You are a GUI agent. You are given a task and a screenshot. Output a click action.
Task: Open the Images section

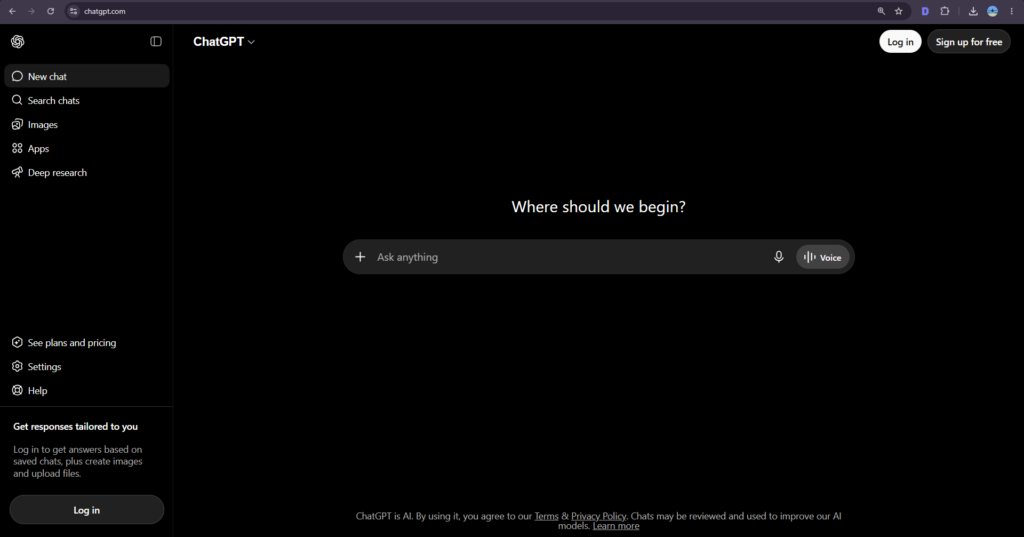point(87,124)
